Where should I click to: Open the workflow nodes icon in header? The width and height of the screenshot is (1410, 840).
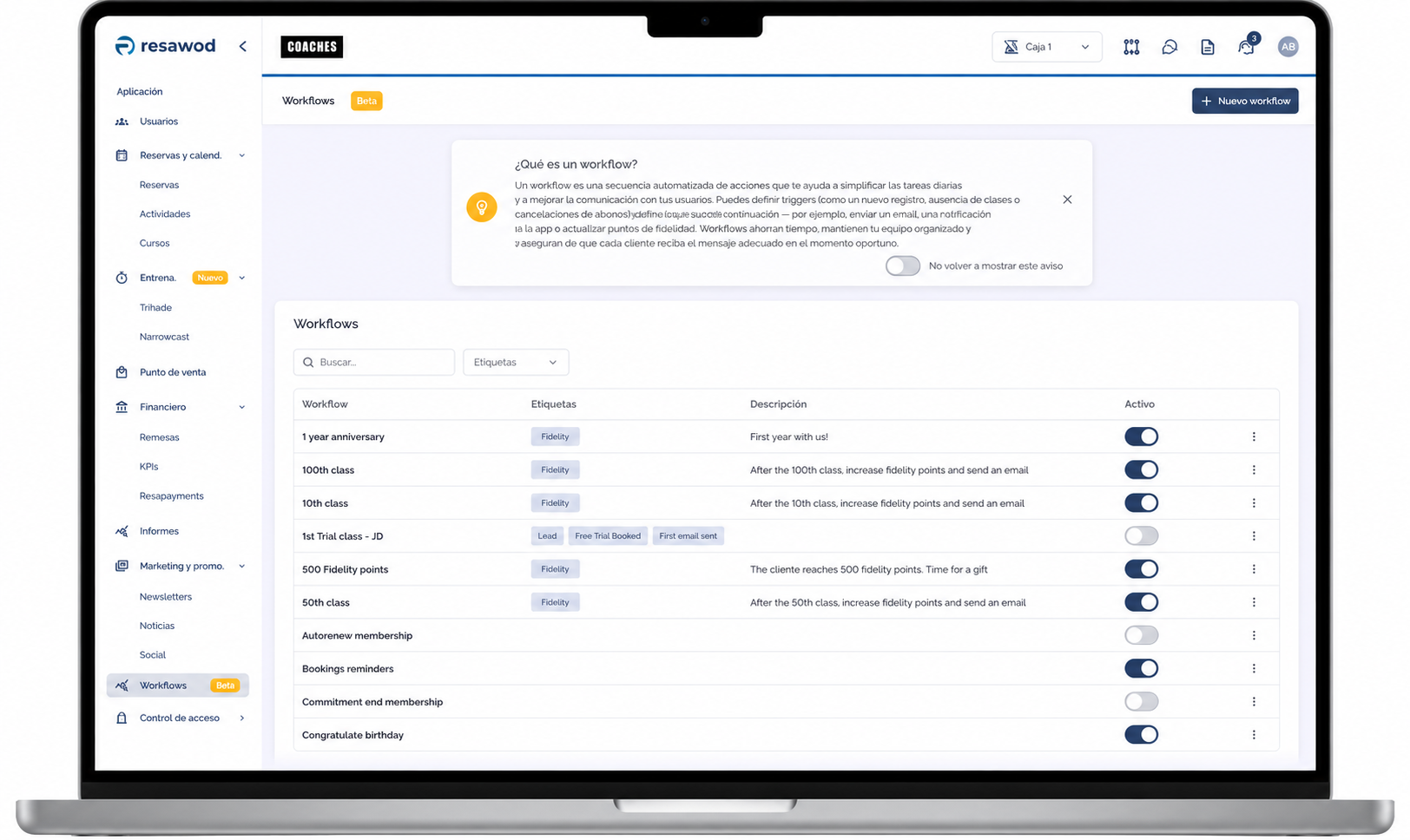point(1131,47)
